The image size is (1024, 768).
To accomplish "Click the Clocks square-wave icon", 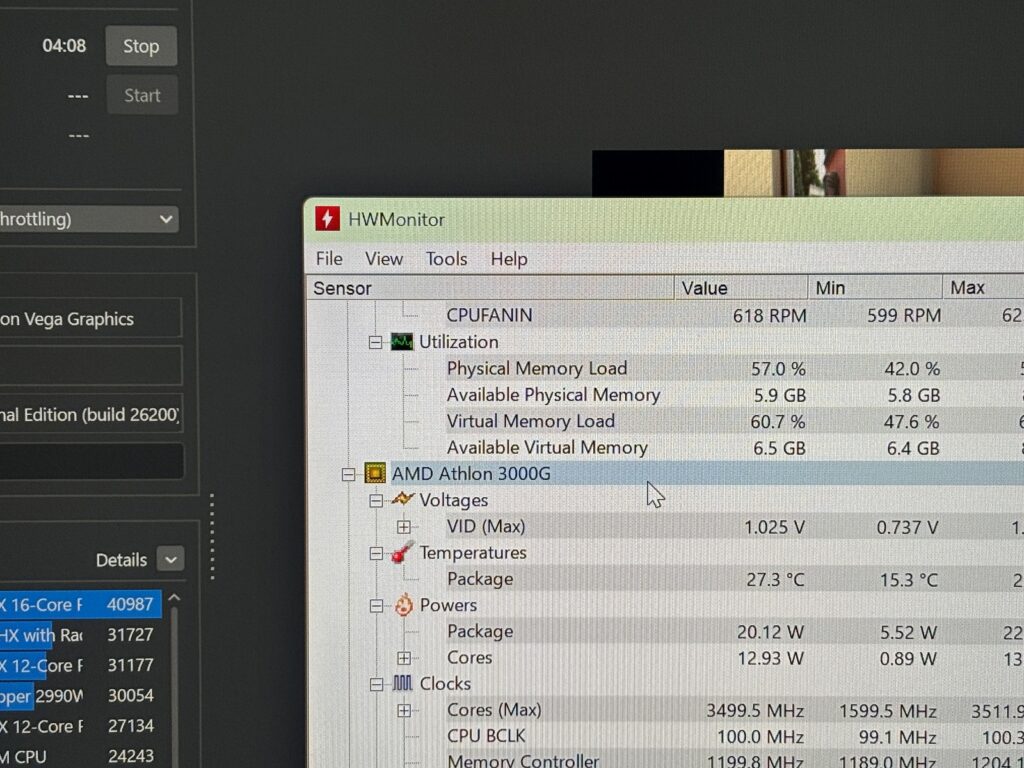I will (402, 684).
